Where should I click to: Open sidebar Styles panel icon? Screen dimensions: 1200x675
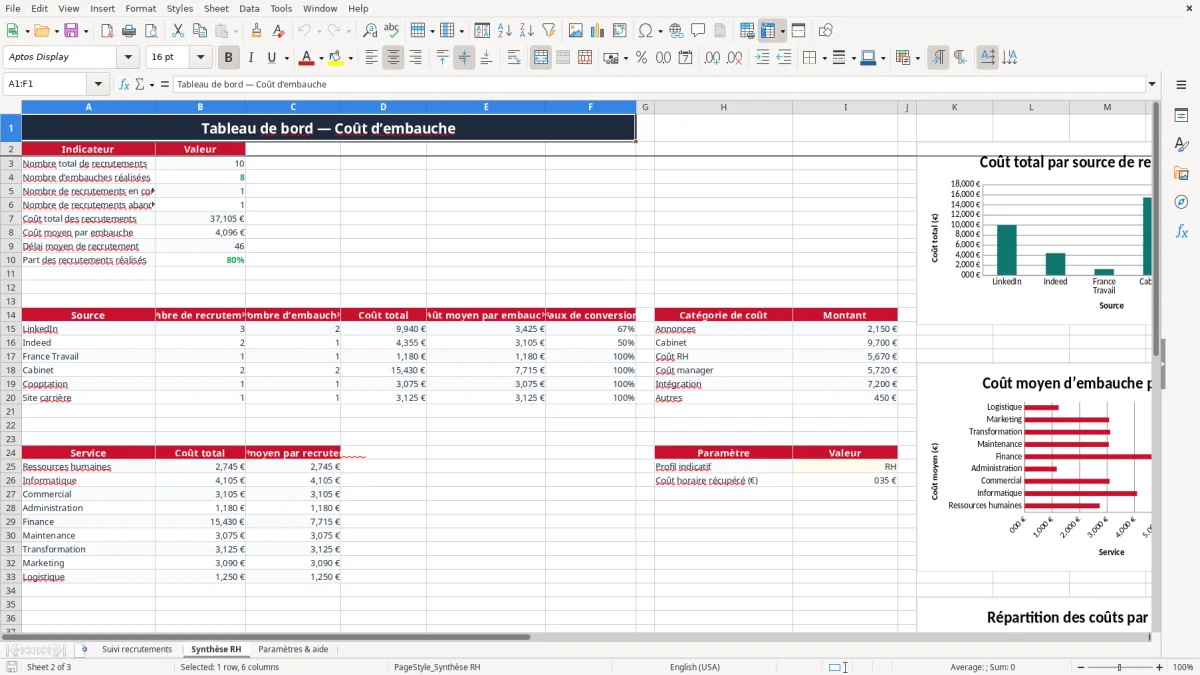(x=1181, y=145)
